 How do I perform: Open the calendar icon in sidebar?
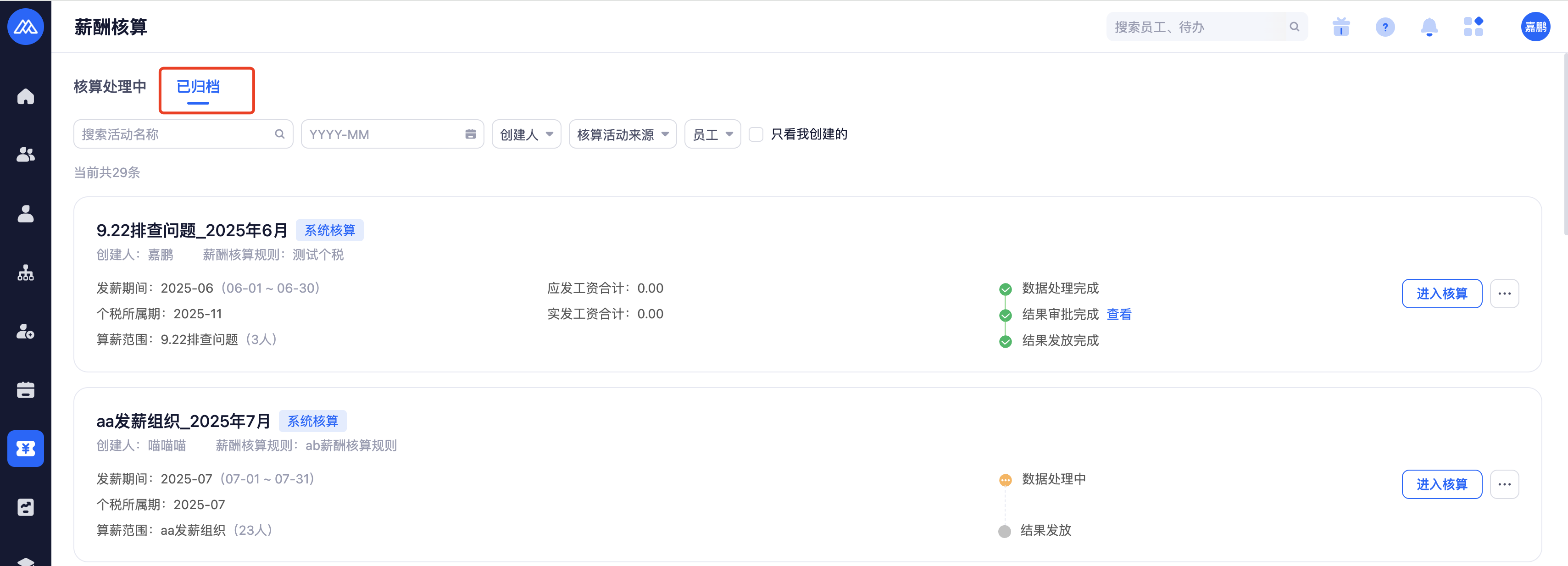click(26, 390)
